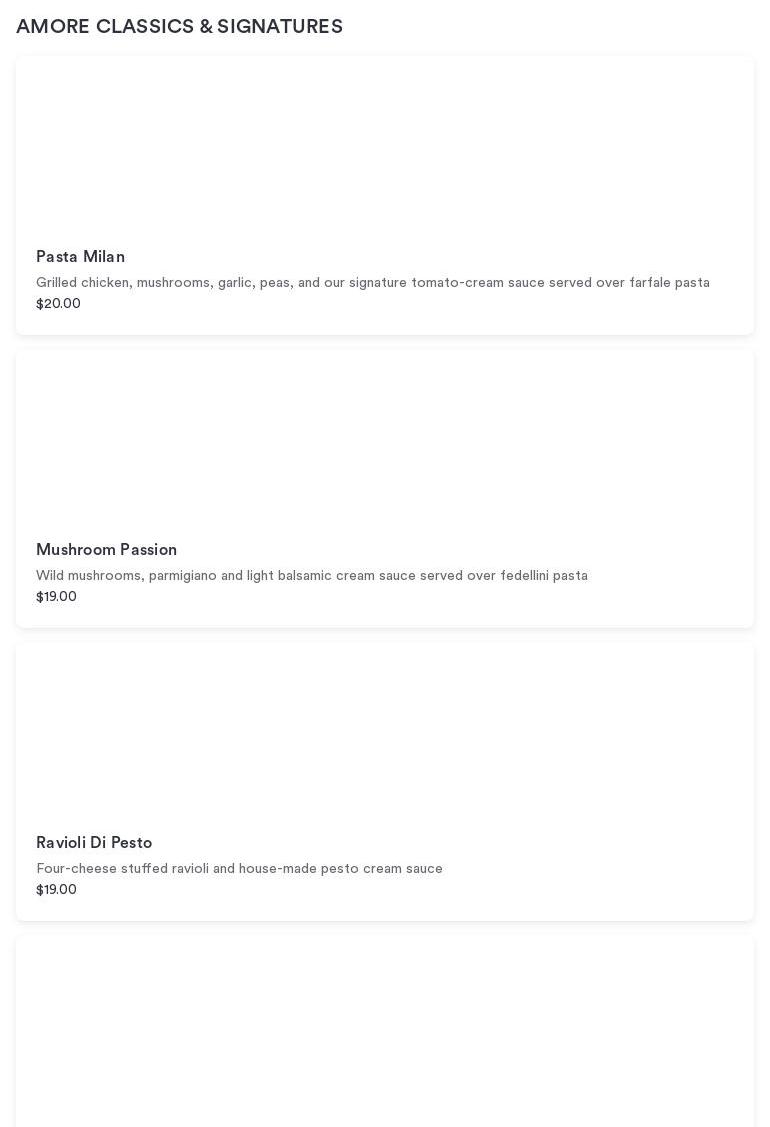Open the unlabeled card below Ravioli Di Pesto
The width and height of the screenshot is (770, 1127).
[385, 1032]
